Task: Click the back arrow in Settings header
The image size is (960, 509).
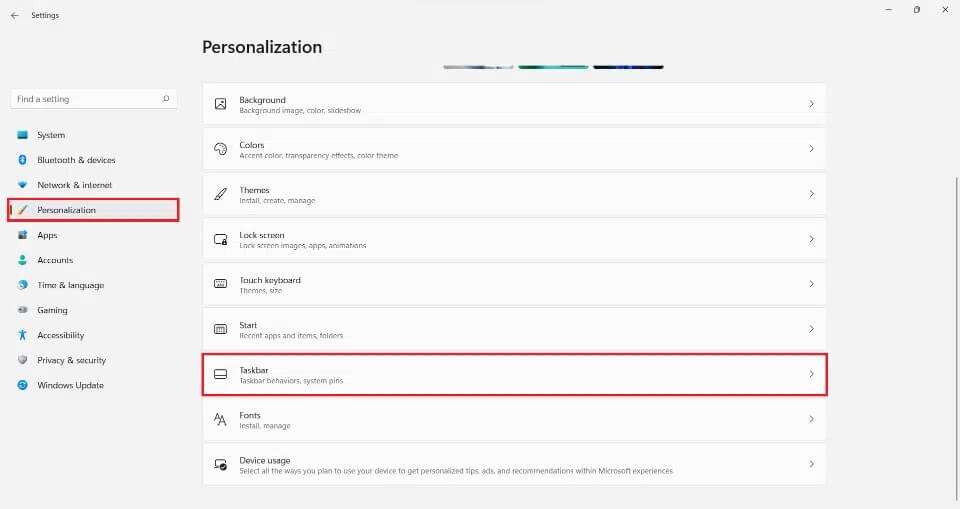Action: 15,15
